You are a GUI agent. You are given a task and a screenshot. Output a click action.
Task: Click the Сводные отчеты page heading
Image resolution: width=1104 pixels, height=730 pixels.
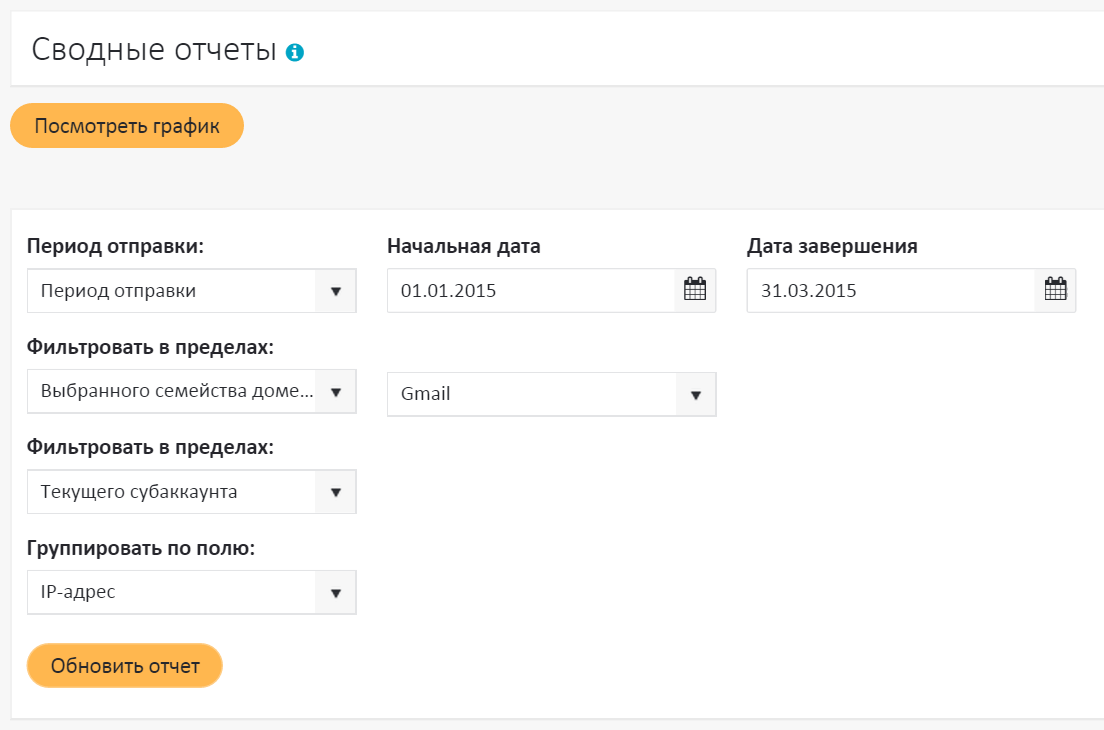click(154, 50)
